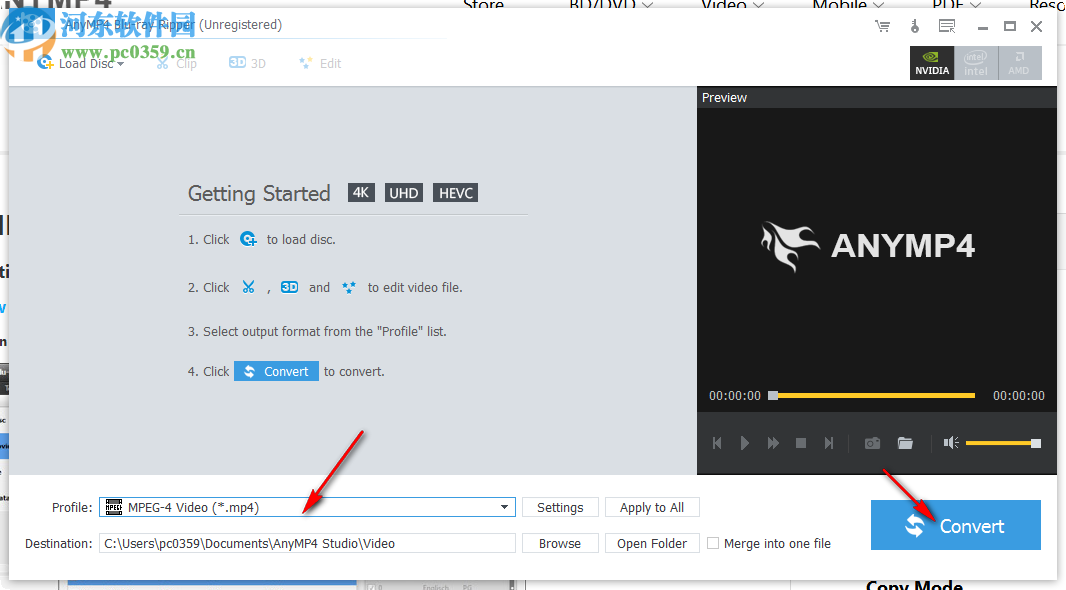Click Open Folder button

(652, 543)
